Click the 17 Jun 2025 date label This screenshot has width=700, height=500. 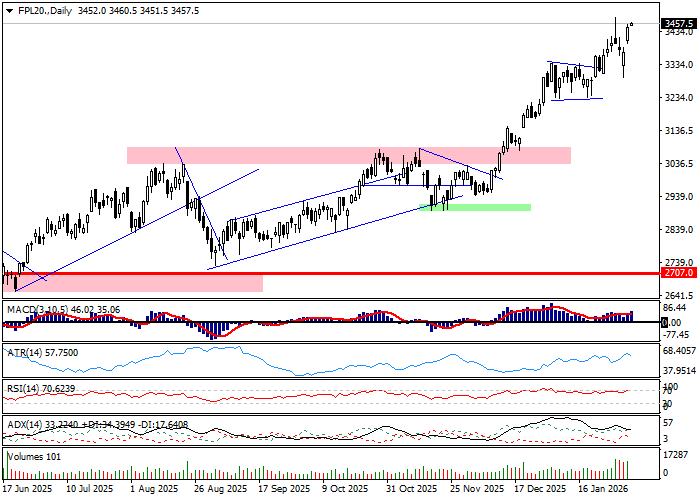[29, 490]
